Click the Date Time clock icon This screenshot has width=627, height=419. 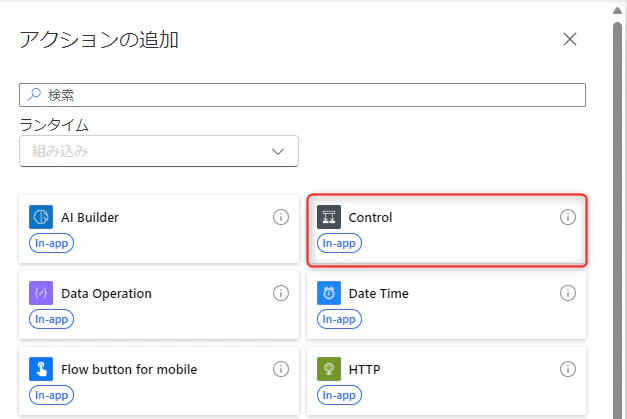tap(329, 293)
